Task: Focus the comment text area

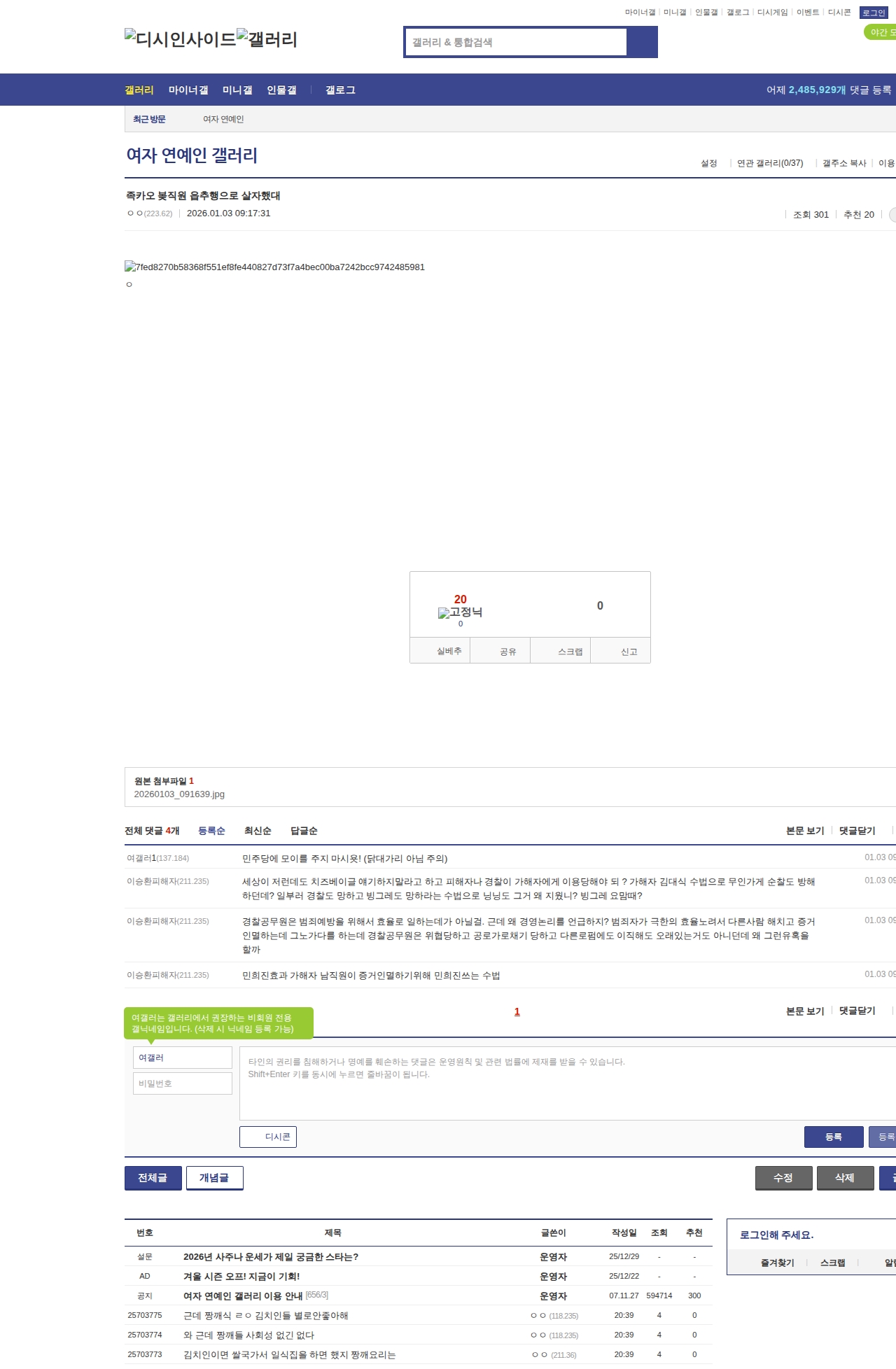Action: [568, 1083]
